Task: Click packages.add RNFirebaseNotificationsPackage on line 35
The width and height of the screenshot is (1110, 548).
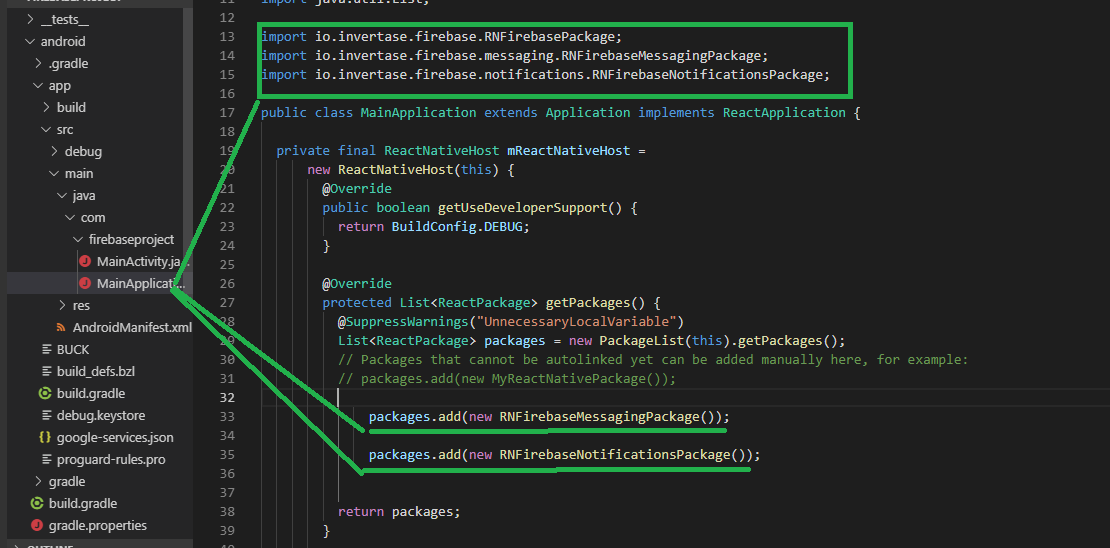Action: tap(564, 455)
